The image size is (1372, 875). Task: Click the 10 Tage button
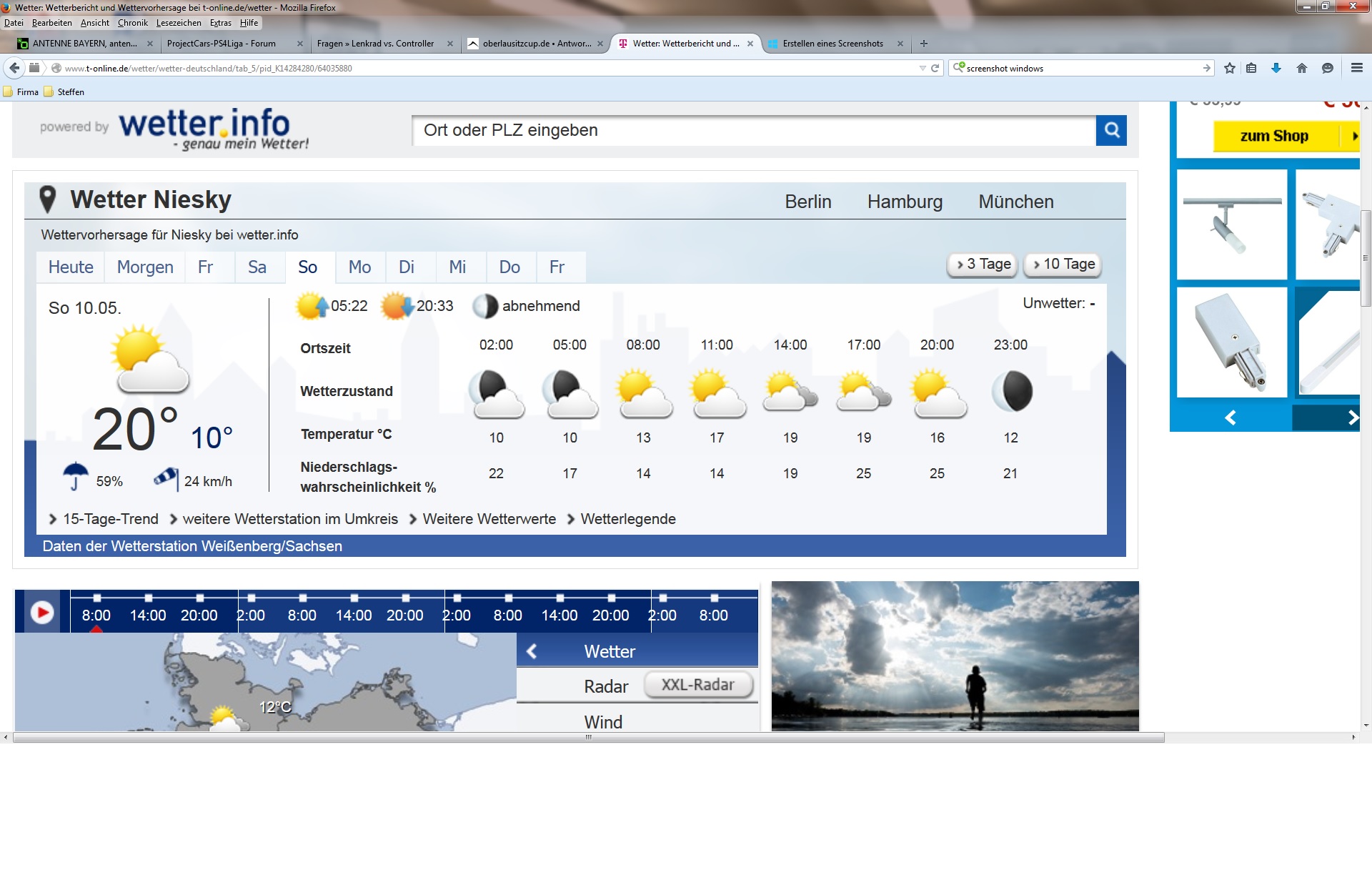point(1063,265)
